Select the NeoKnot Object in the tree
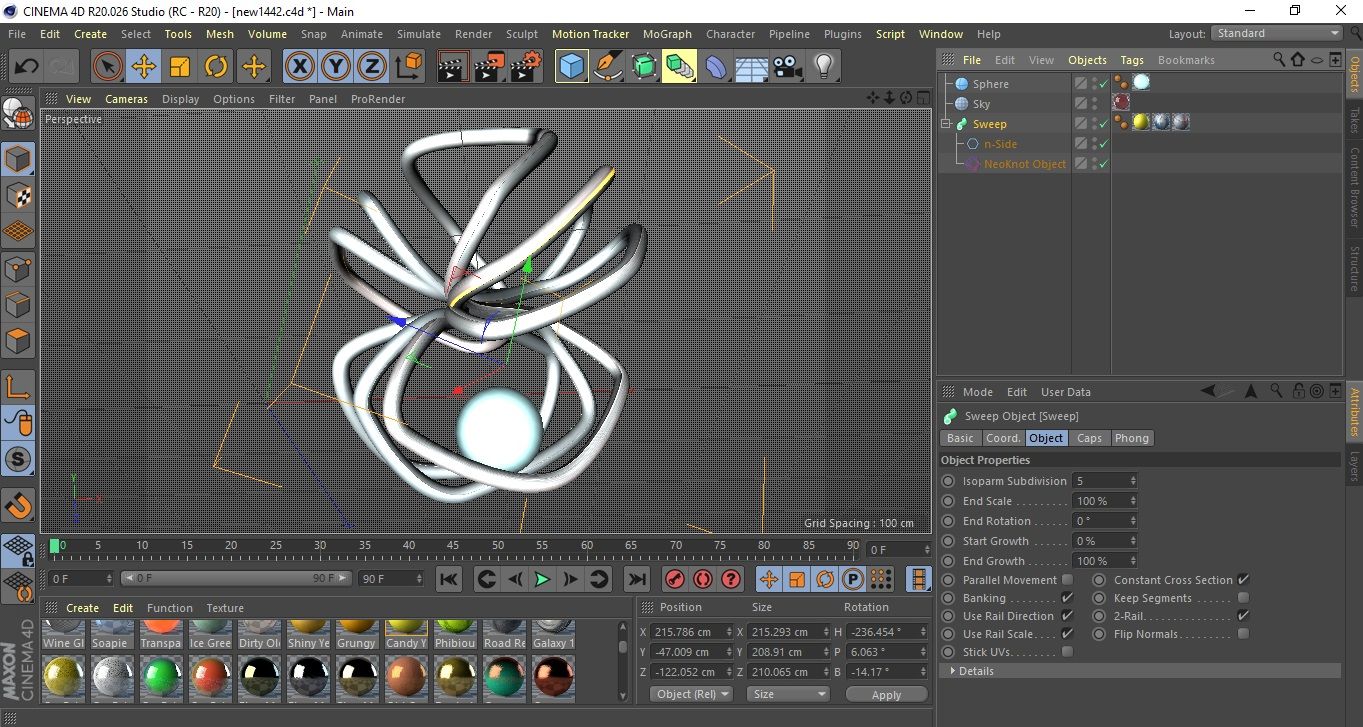This screenshot has width=1363, height=727. pyautogui.click(x=1024, y=164)
